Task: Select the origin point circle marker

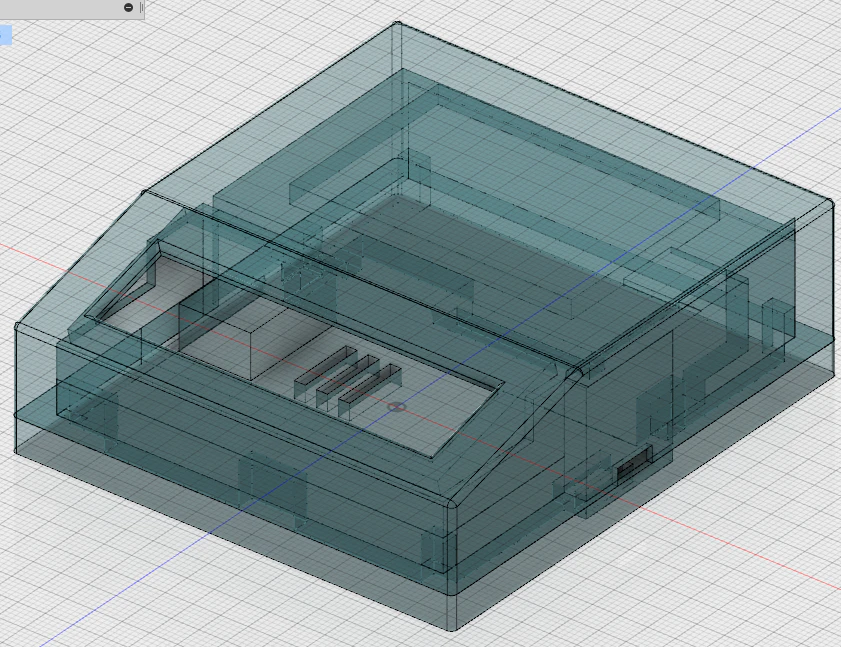Action: 396,407
